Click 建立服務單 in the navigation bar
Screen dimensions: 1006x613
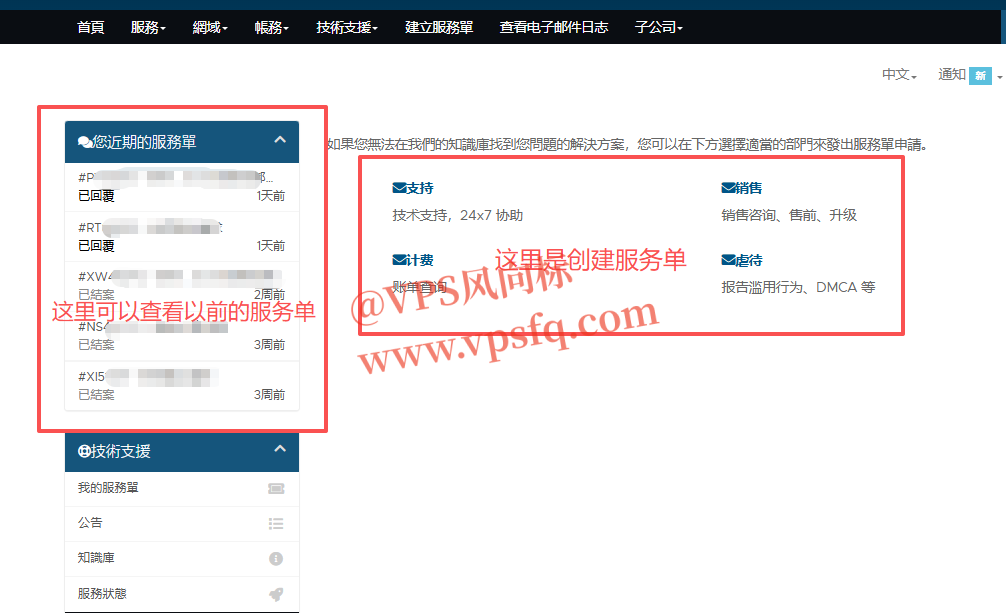pyautogui.click(x=439, y=27)
